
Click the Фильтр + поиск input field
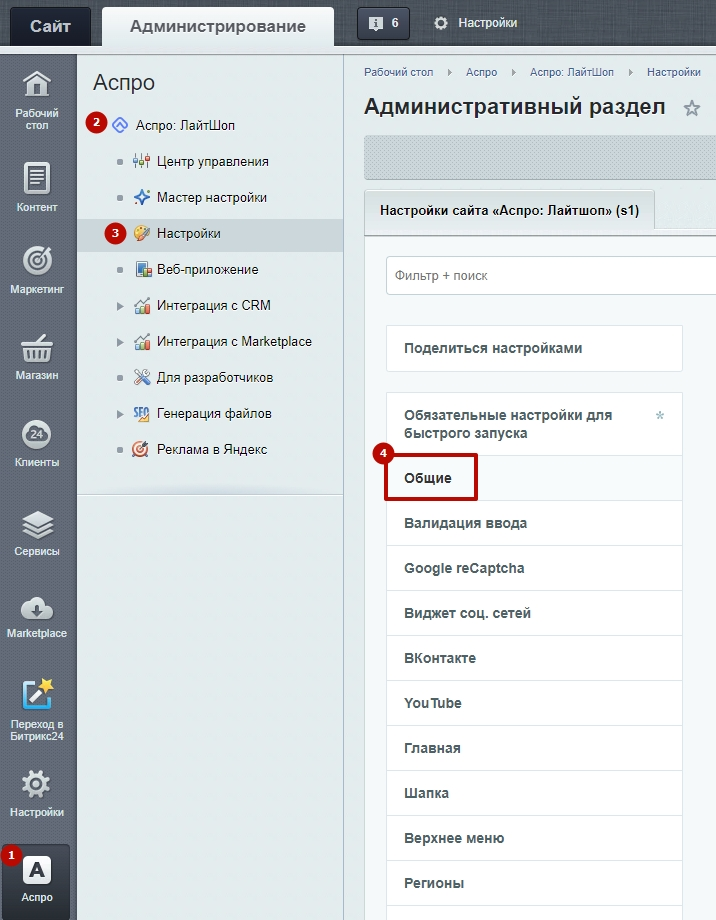point(550,275)
